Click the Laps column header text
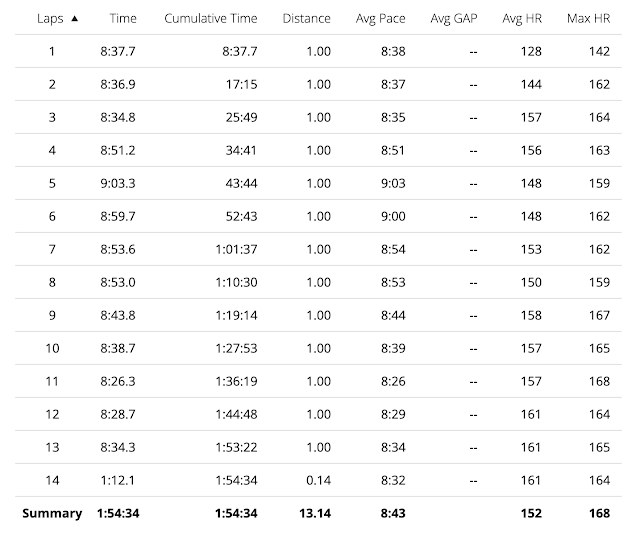The height and width of the screenshot is (536, 640). pyautogui.click(x=50, y=18)
